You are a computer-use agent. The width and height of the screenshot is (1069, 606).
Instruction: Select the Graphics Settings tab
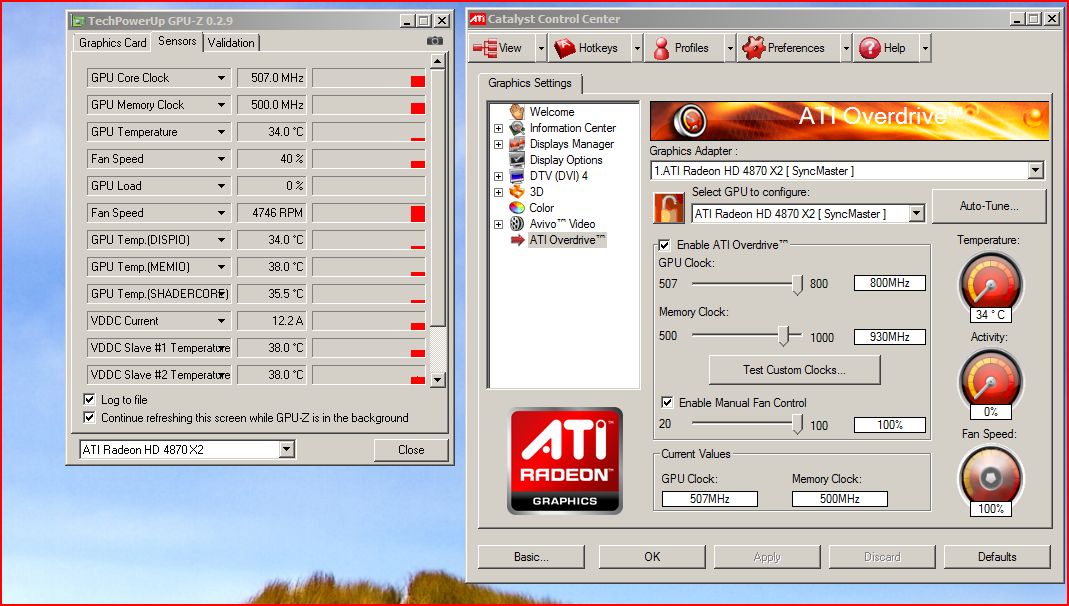(x=530, y=83)
